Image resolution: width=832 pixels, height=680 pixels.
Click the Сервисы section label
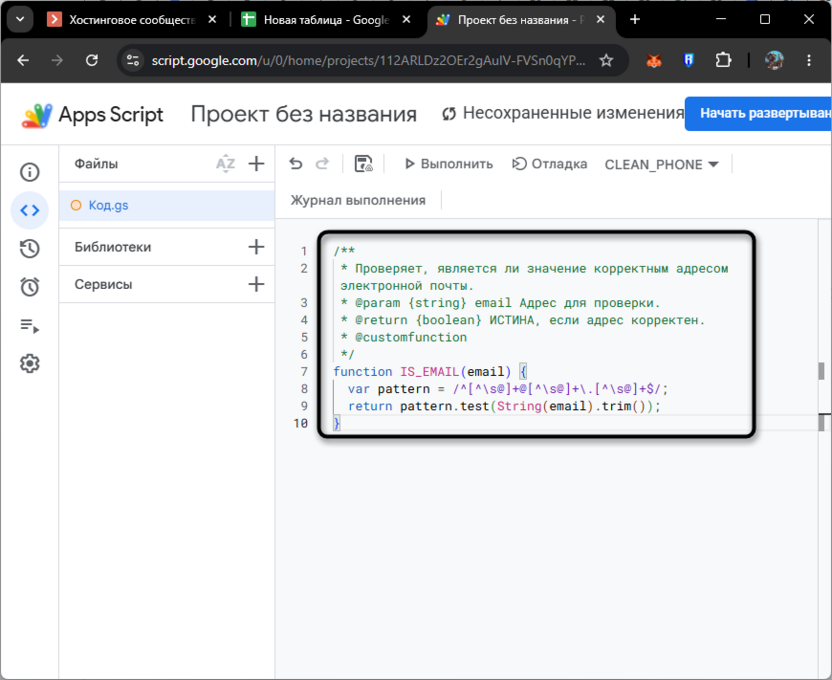click(103, 285)
